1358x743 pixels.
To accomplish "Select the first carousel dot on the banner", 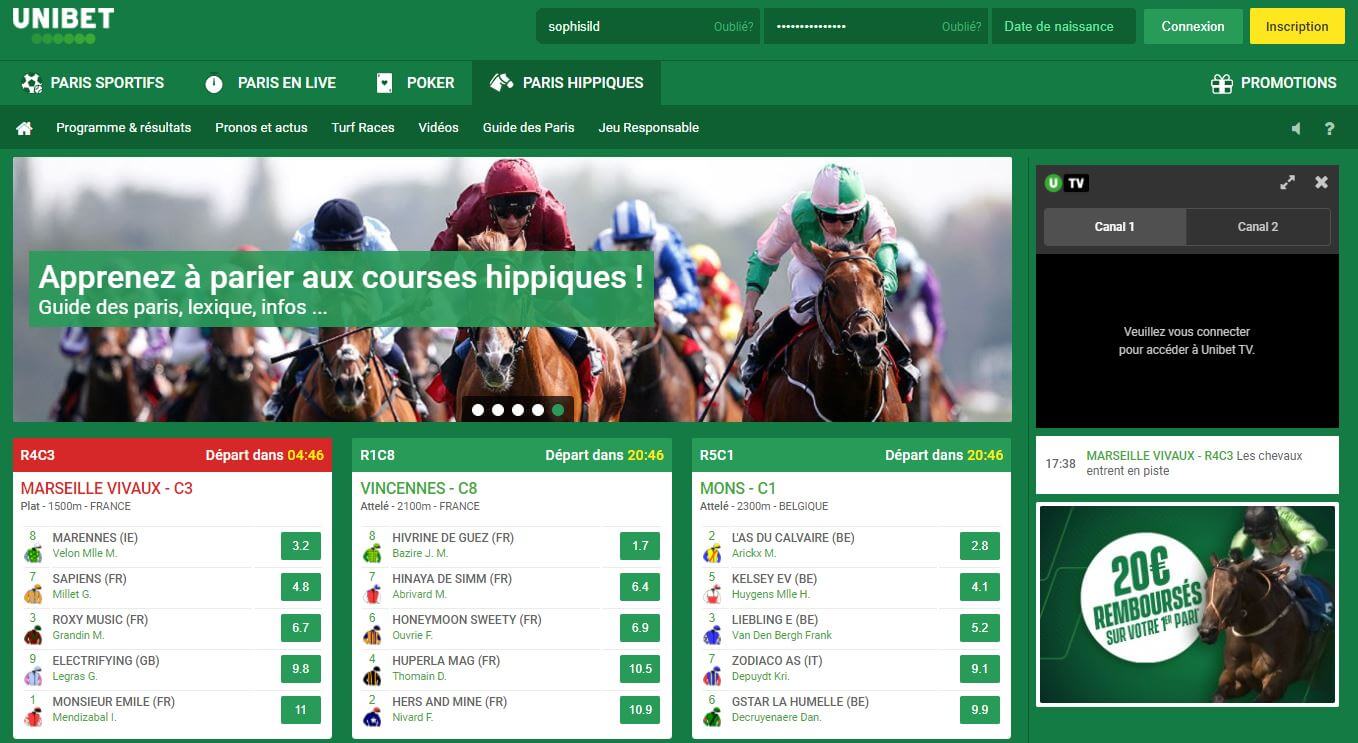I will click(478, 410).
